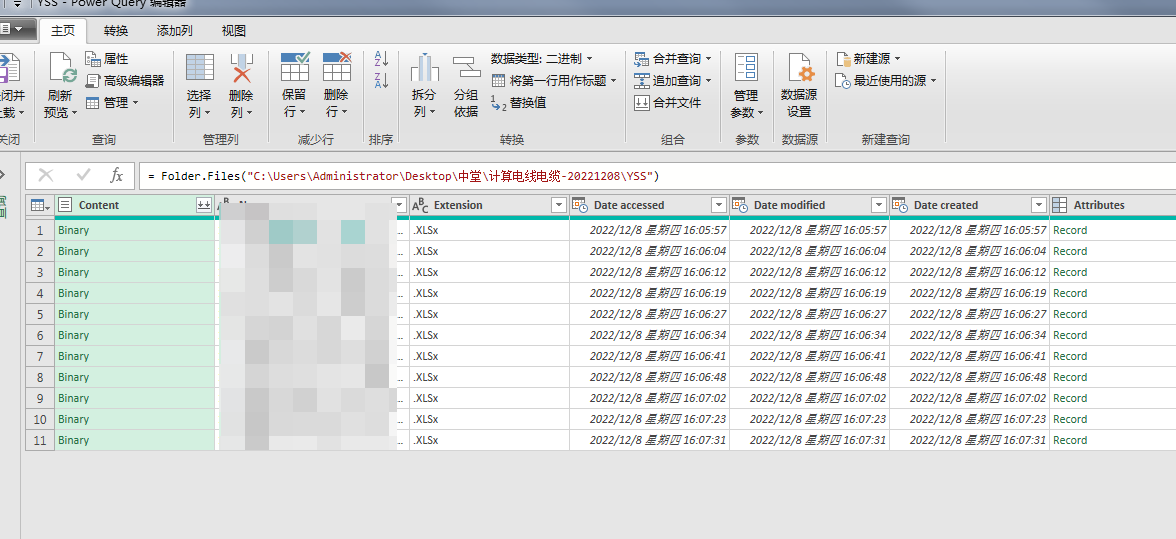The image size is (1176, 539).
Task: Click the 追加查询 append queries icon
Action: click(x=641, y=80)
